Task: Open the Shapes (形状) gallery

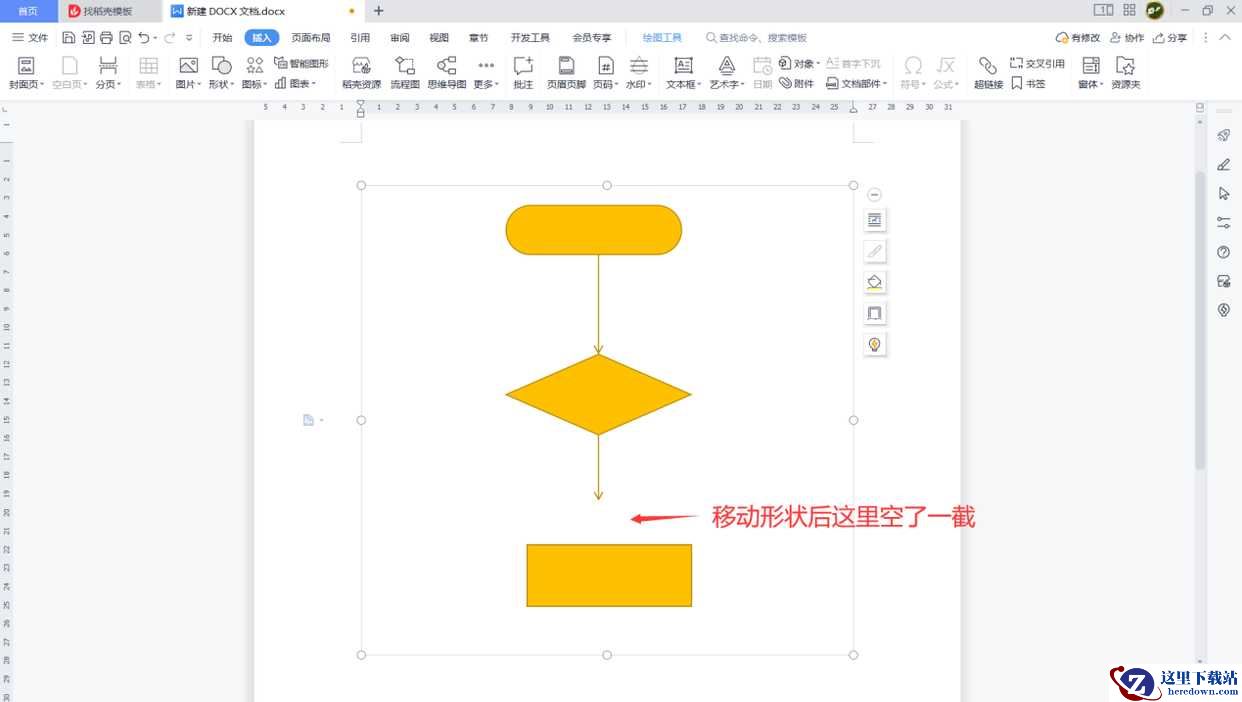Action: click(x=221, y=73)
